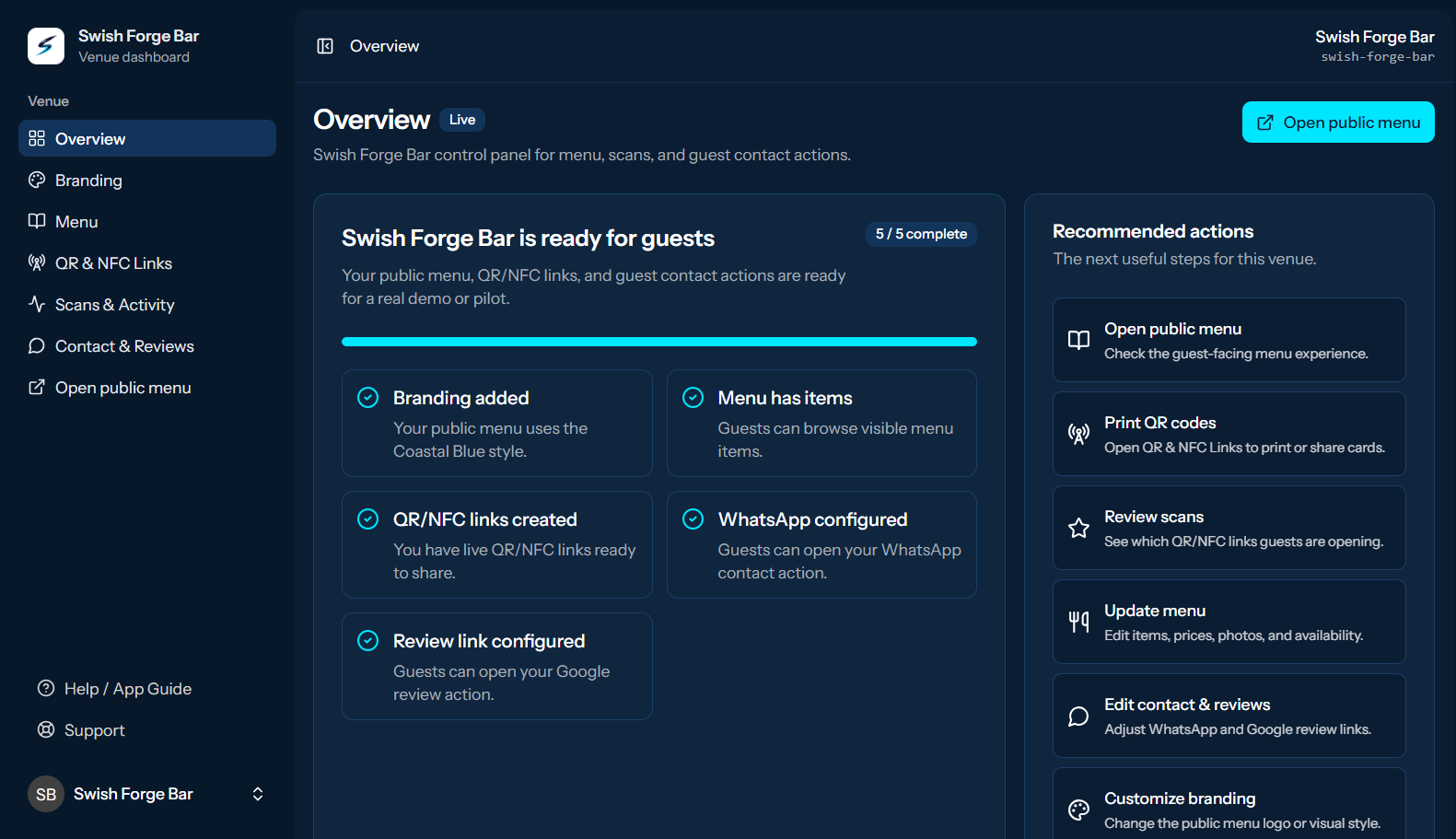This screenshot has width=1456, height=839.
Task: Click the utensils icon on Update menu
Action: 1078,622
